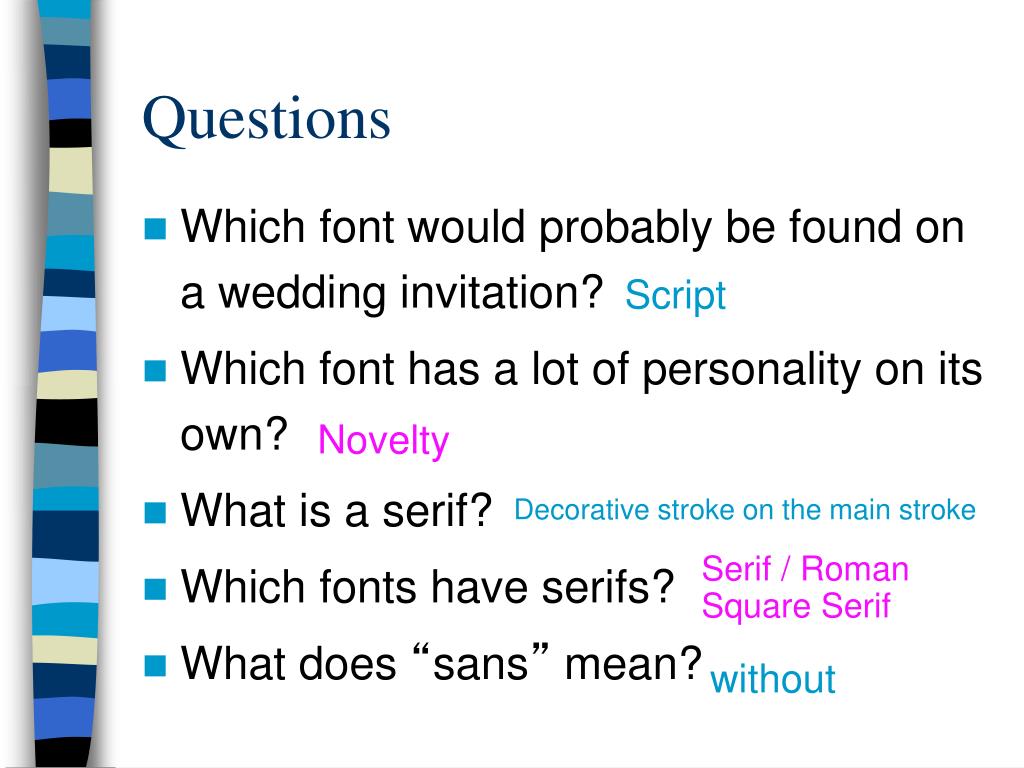Click the "Decorative stroke on the main stroke" answer
Viewport: 1024px width, 768px height.
pyautogui.click(x=745, y=510)
